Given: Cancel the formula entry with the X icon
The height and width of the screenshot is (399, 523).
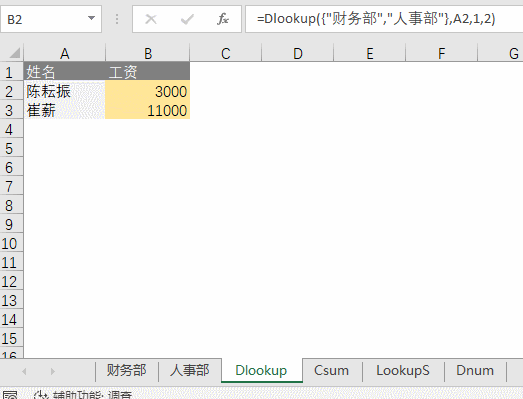Looking at the screenshot, I should tap(151, 19).
